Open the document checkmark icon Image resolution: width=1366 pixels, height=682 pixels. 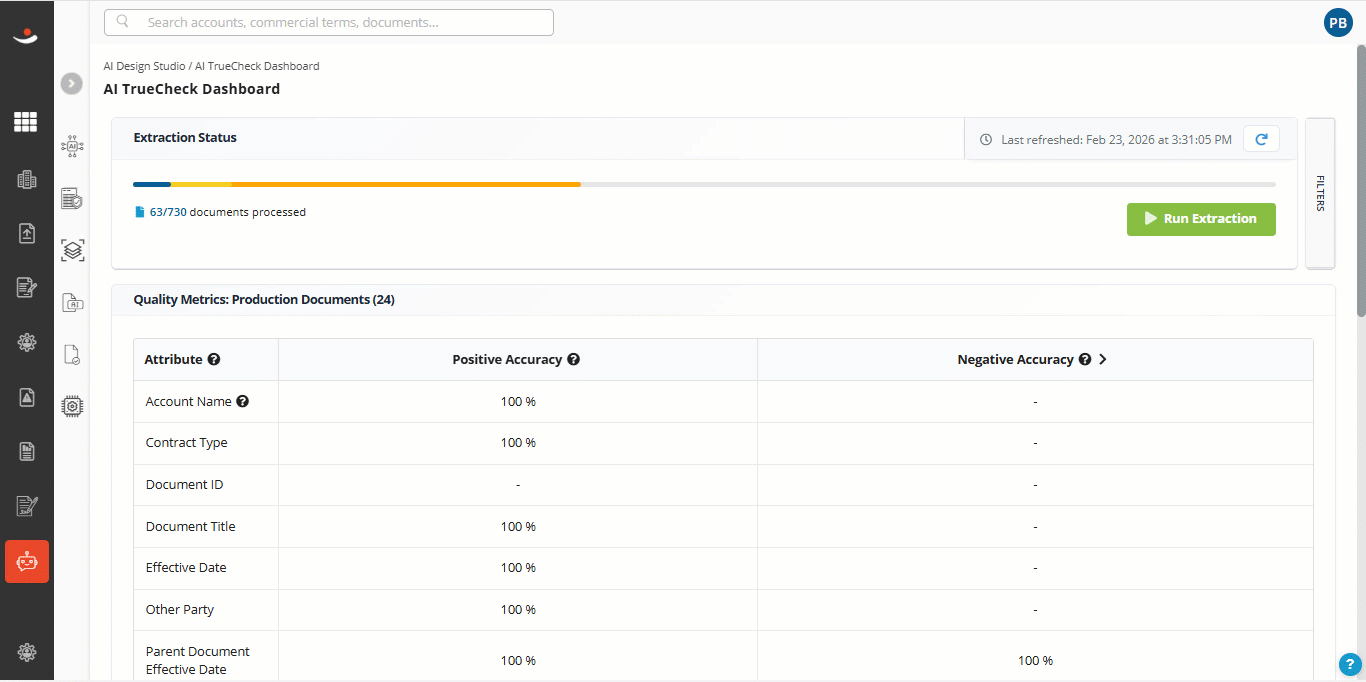[x=72, y=354]
